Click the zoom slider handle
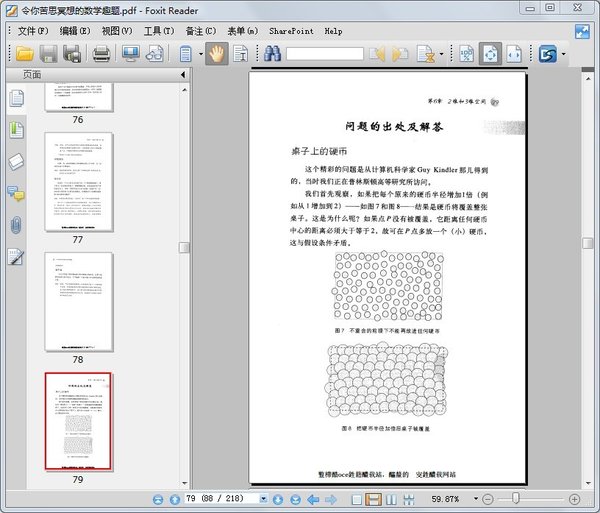 516,498
